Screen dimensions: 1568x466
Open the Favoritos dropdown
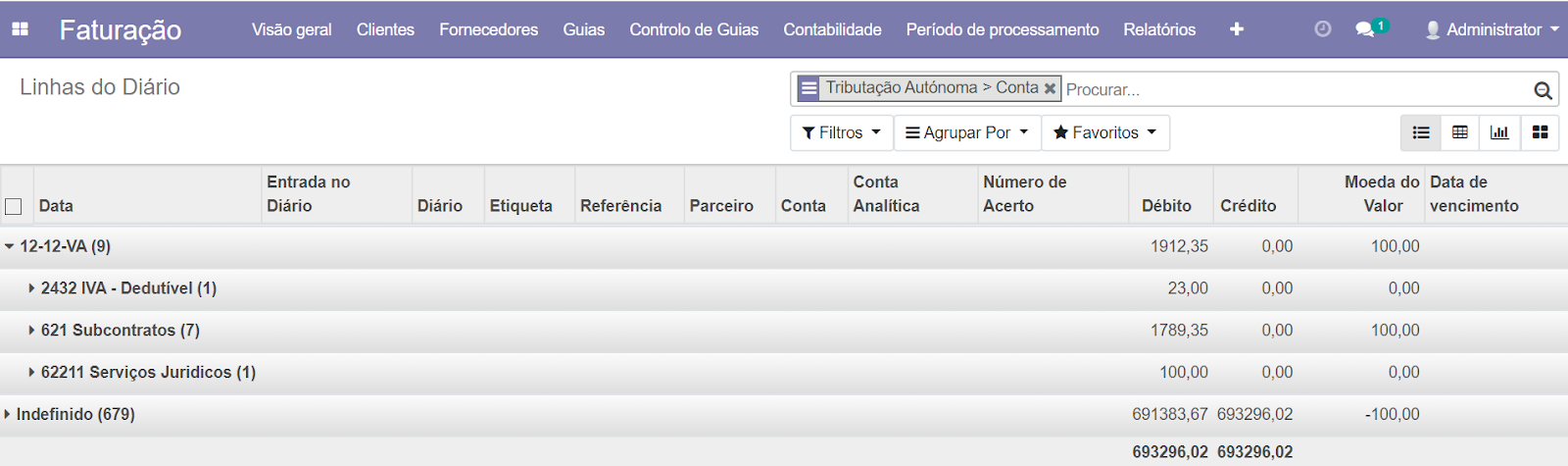[x=1104, y=132]
